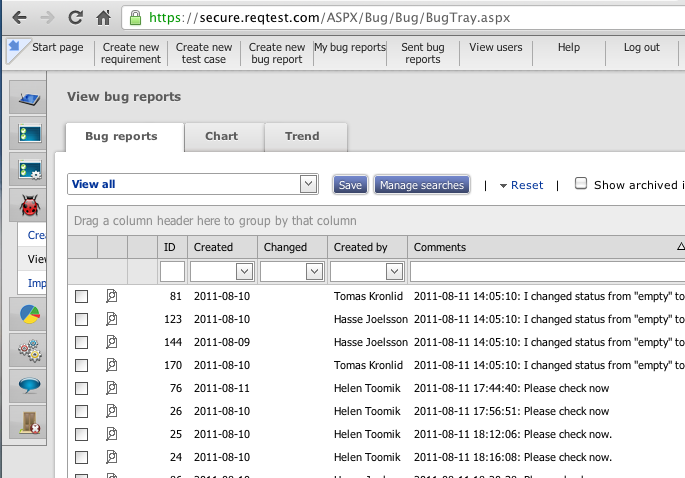Click the ID column filter field

(x=172, y=271)
